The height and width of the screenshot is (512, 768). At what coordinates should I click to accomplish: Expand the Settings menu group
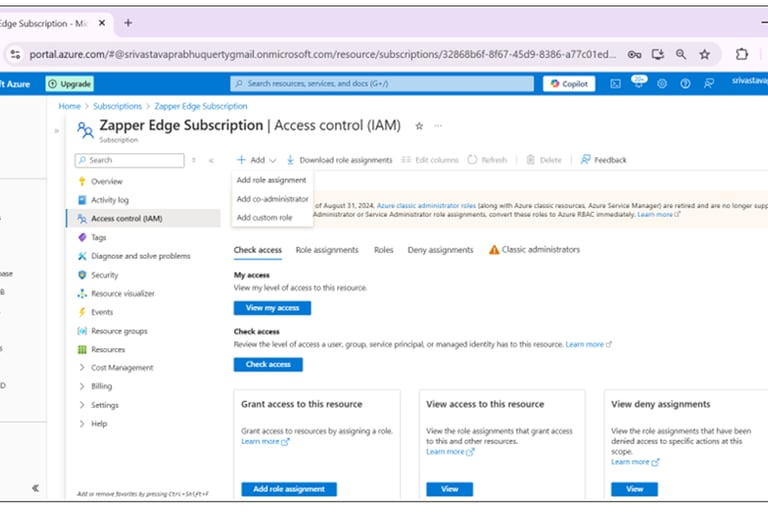pos(82,405)
